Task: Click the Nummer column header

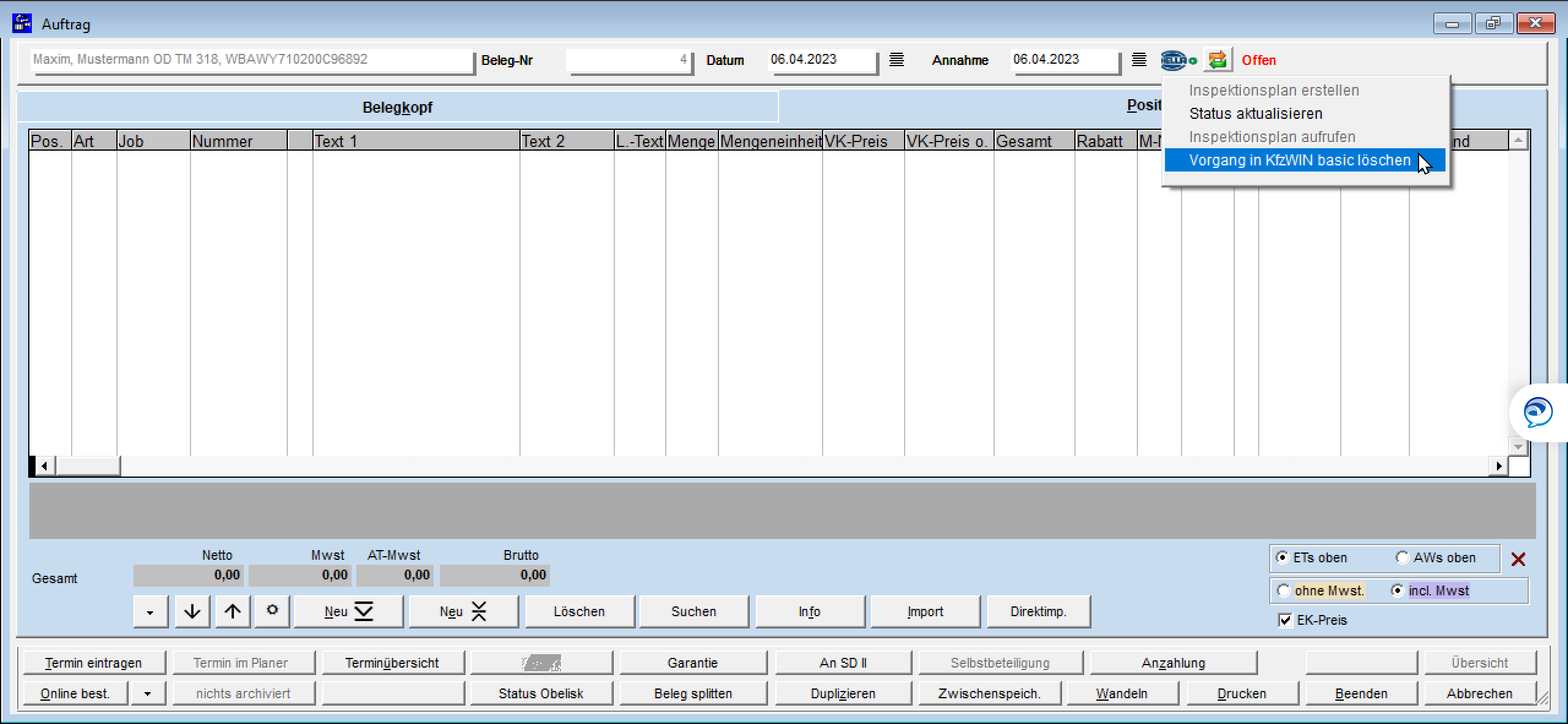Action: point(239,141)
